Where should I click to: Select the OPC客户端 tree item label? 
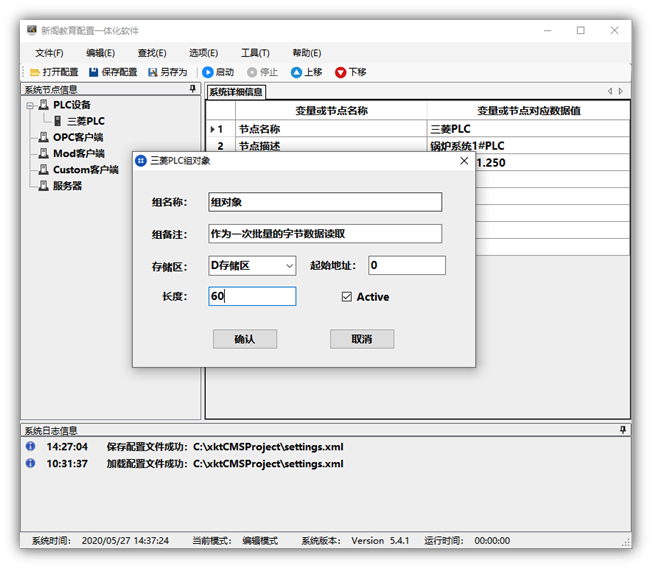[x=78, y=137]
